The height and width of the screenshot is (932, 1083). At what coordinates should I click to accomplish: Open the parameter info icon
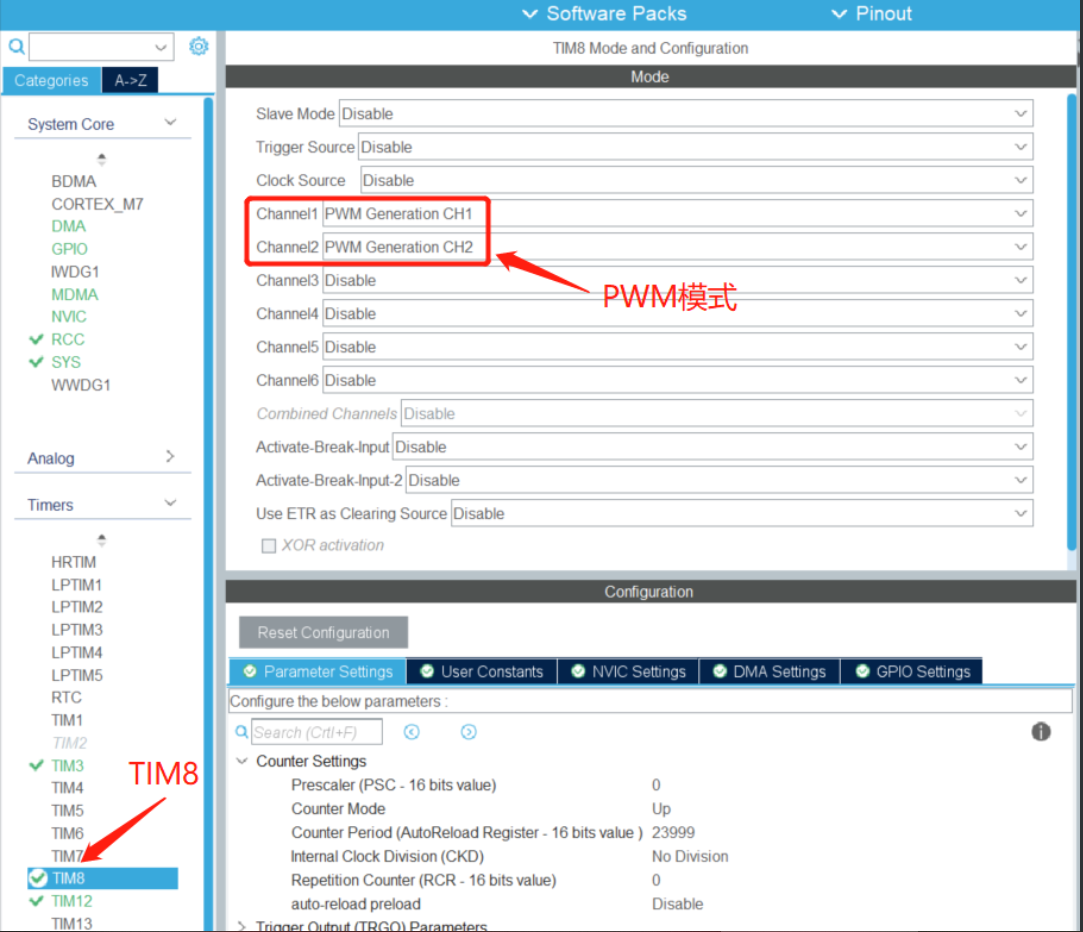[x=1040, y=731]
